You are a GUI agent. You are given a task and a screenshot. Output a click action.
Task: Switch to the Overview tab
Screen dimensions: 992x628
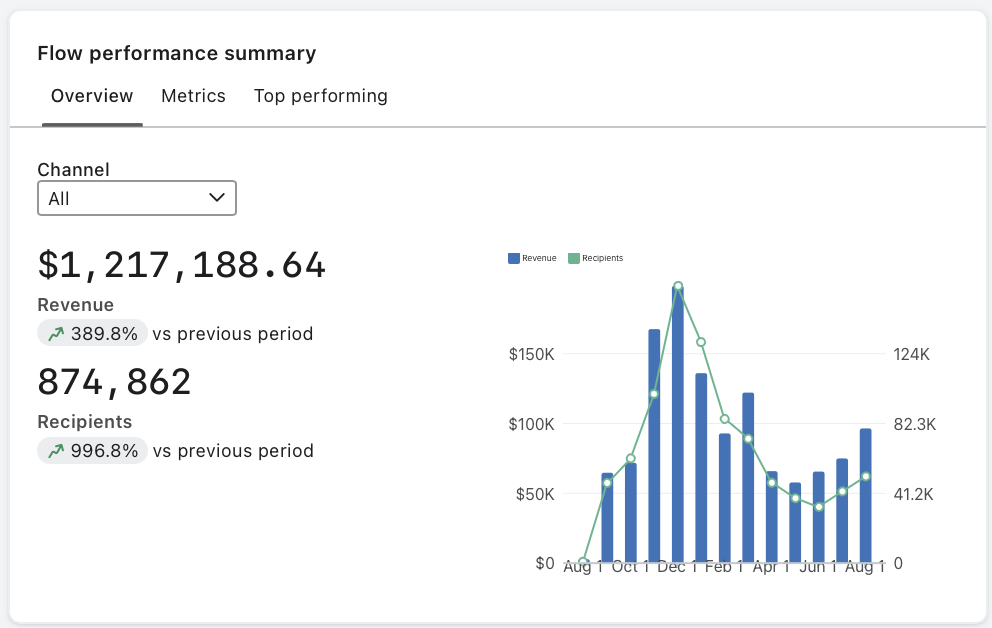coord(92,96)
